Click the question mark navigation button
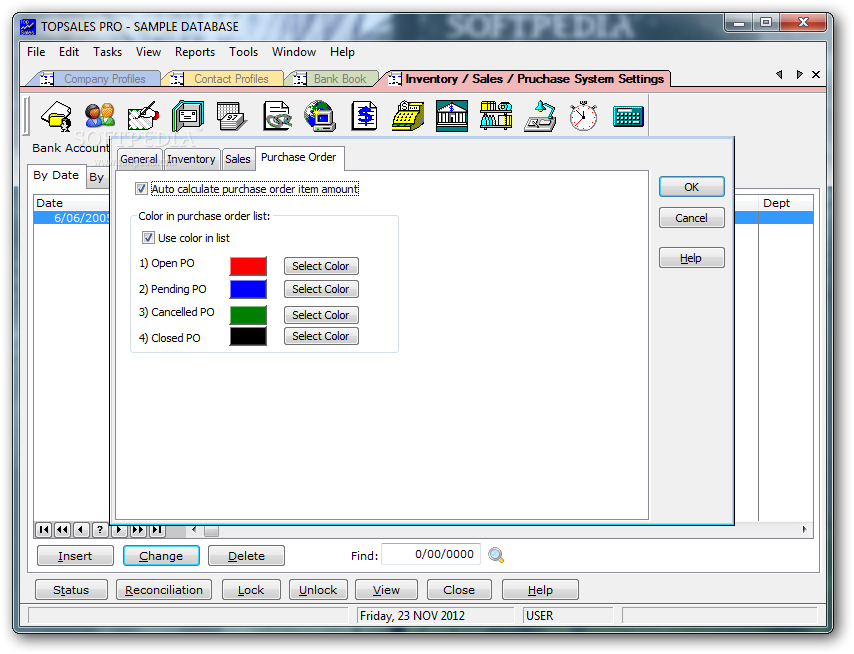Viewport: 854px width, 654px height. [100, 529]
